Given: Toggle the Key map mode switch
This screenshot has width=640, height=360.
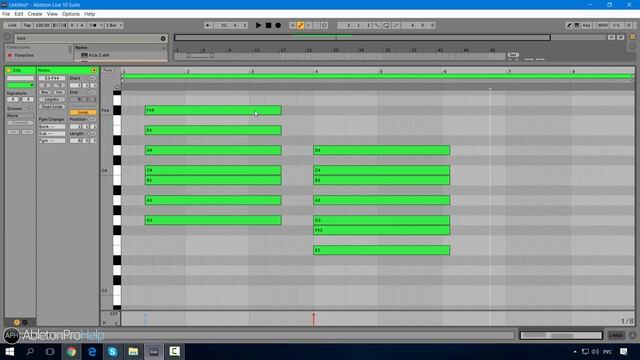Looking at the screenshot, I should coord(587,25).
